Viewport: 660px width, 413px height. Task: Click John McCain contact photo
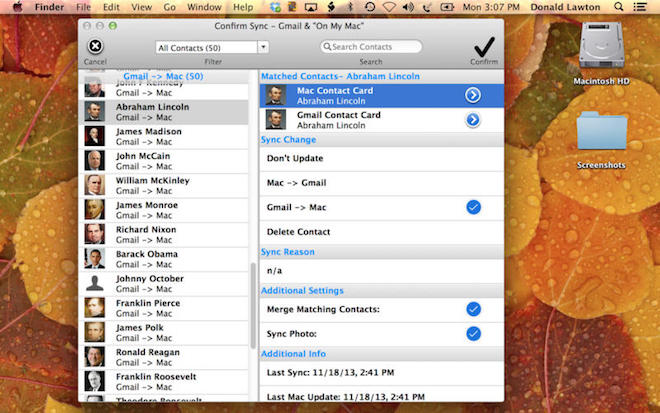tap(94, 160)
